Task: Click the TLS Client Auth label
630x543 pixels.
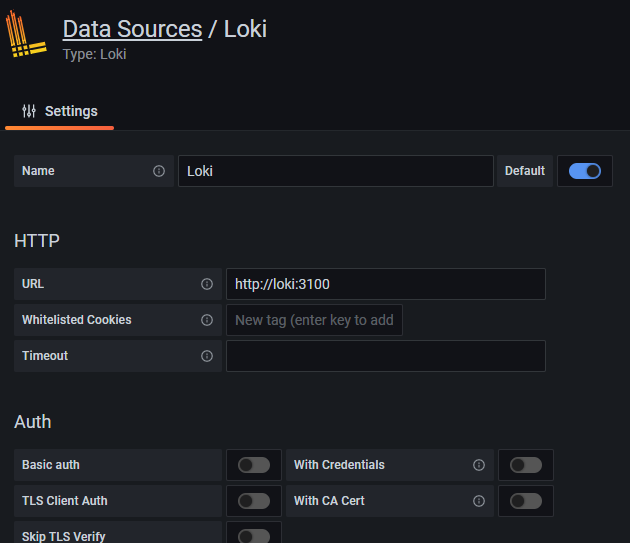Action: click(x=65, y=501)
